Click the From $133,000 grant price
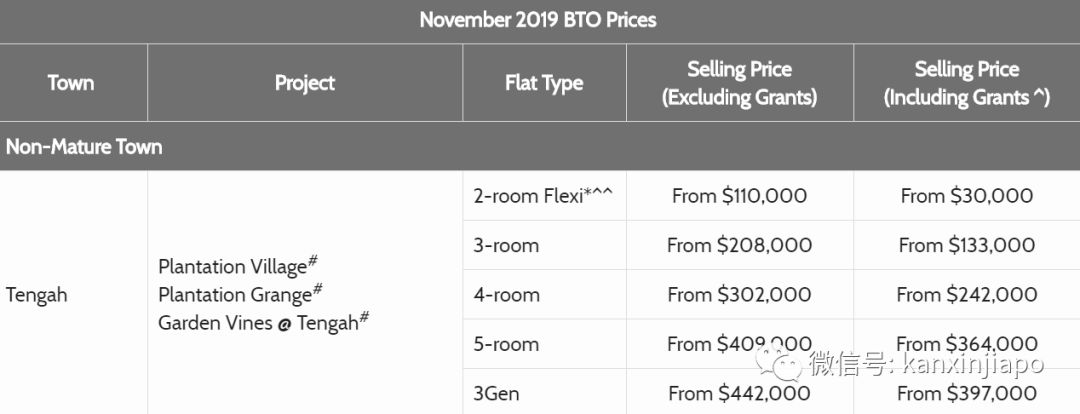The width and height of the screenshot is (1080, 414). [965, 245]
